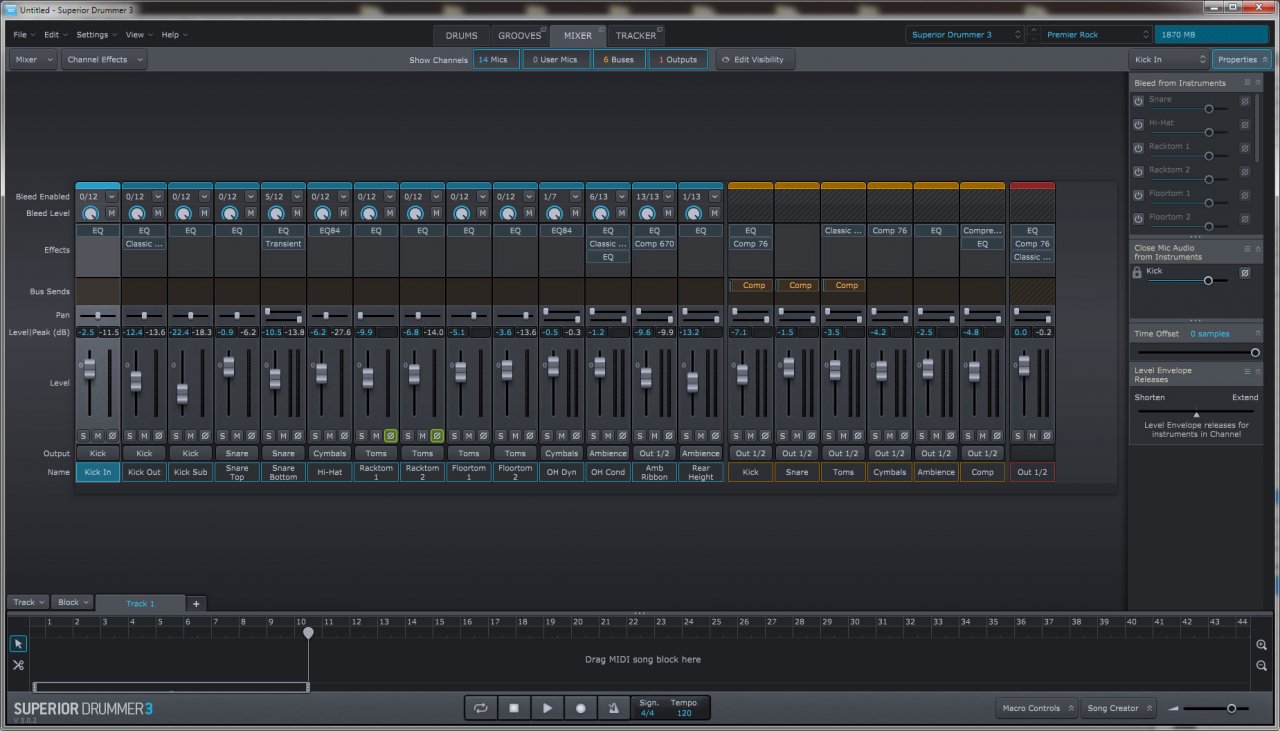Collapse the Time Offset section
Screen dimensions: 1280x731
[x=1257, y=333]
